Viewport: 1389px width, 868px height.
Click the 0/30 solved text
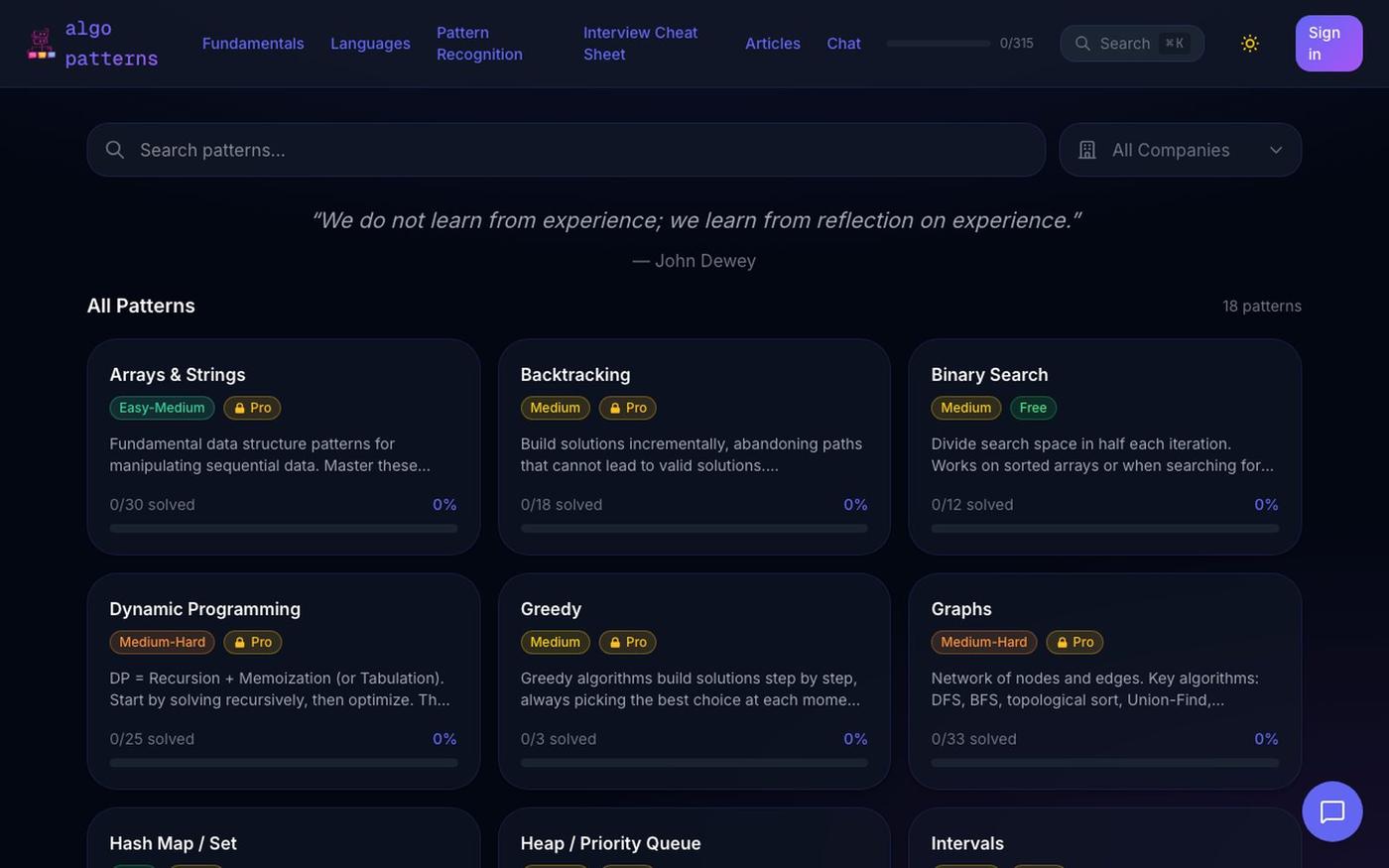click(x=152, y=505)
